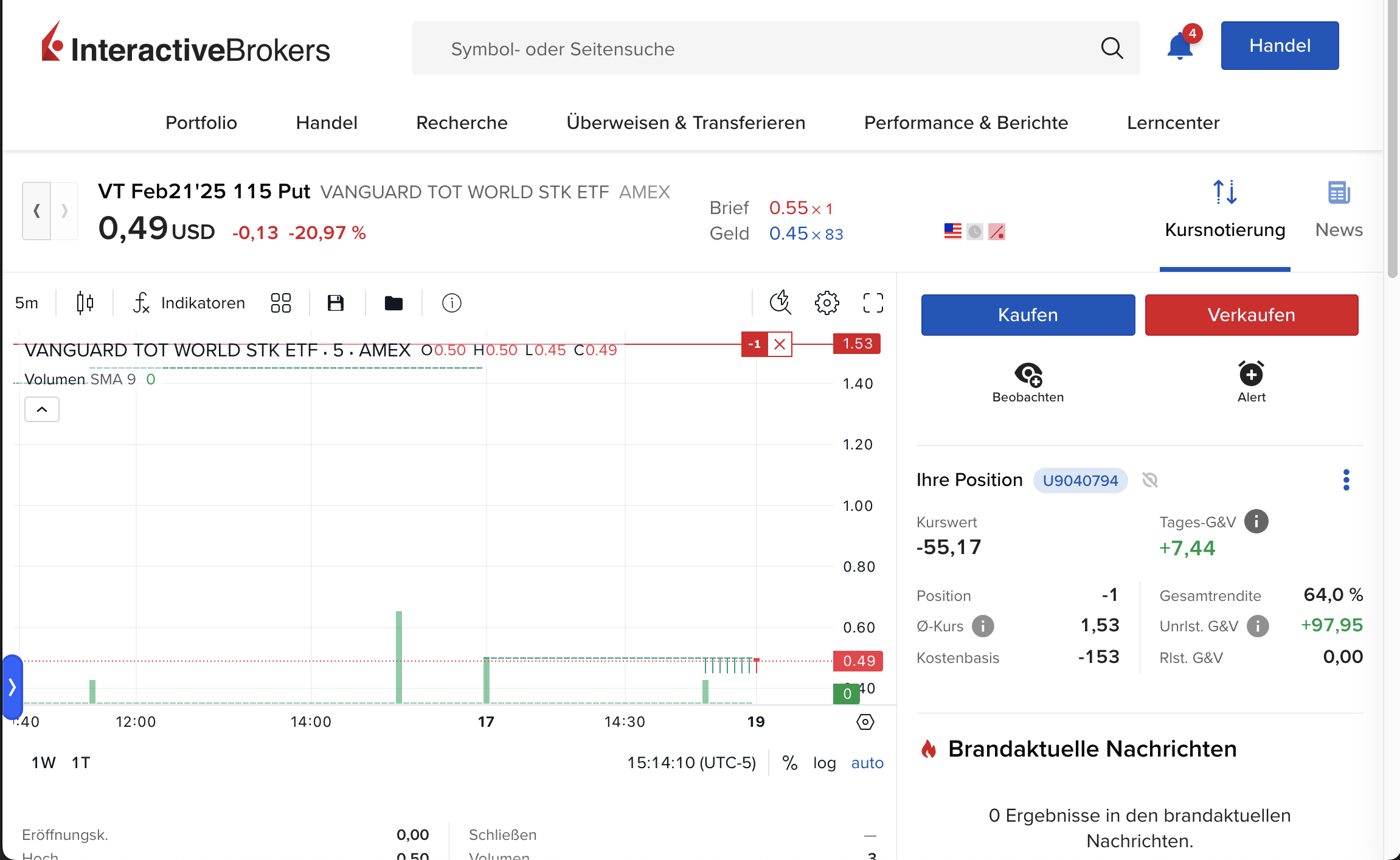Viewport: 1400px width, 860px height.
Task: Go to previous contract arrow
Action: [36, 211]
